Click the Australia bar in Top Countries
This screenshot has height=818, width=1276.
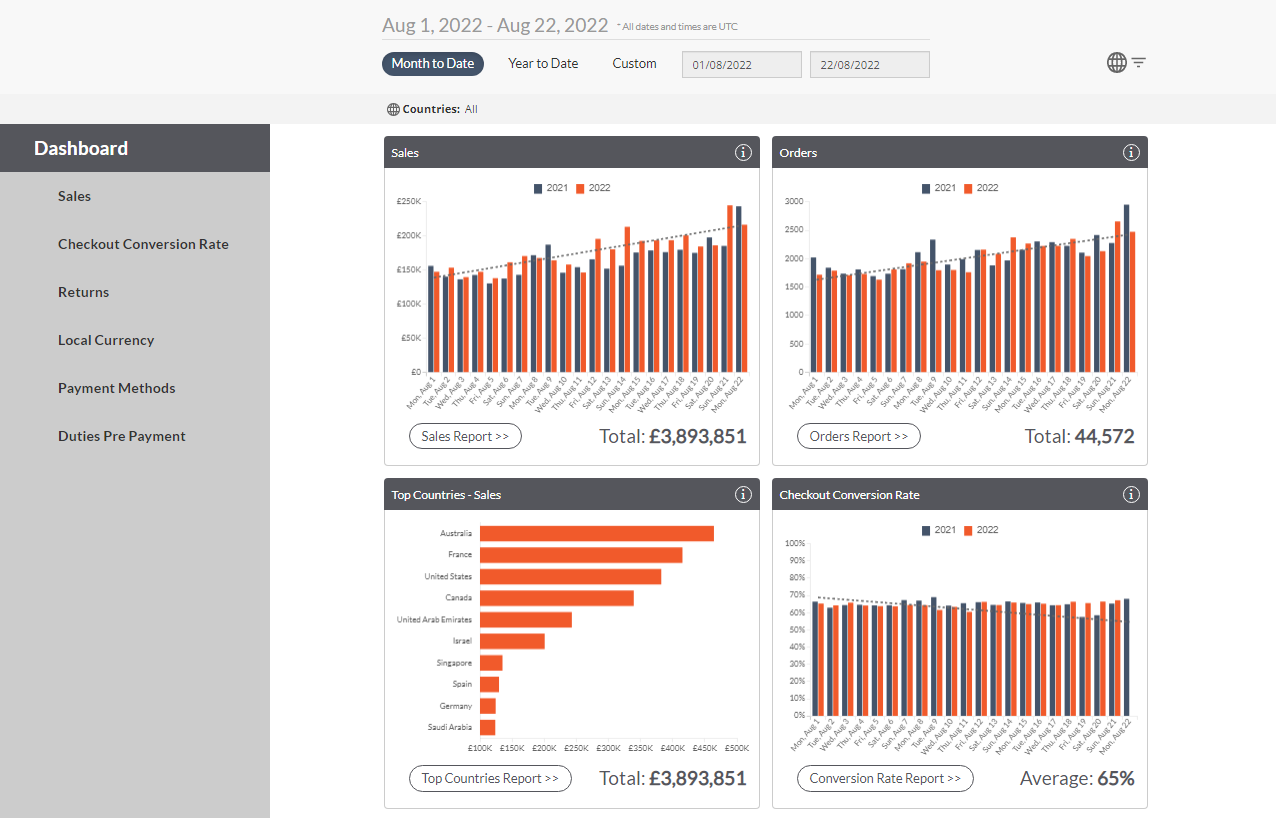pyautogui.click(x=597, y=533)
